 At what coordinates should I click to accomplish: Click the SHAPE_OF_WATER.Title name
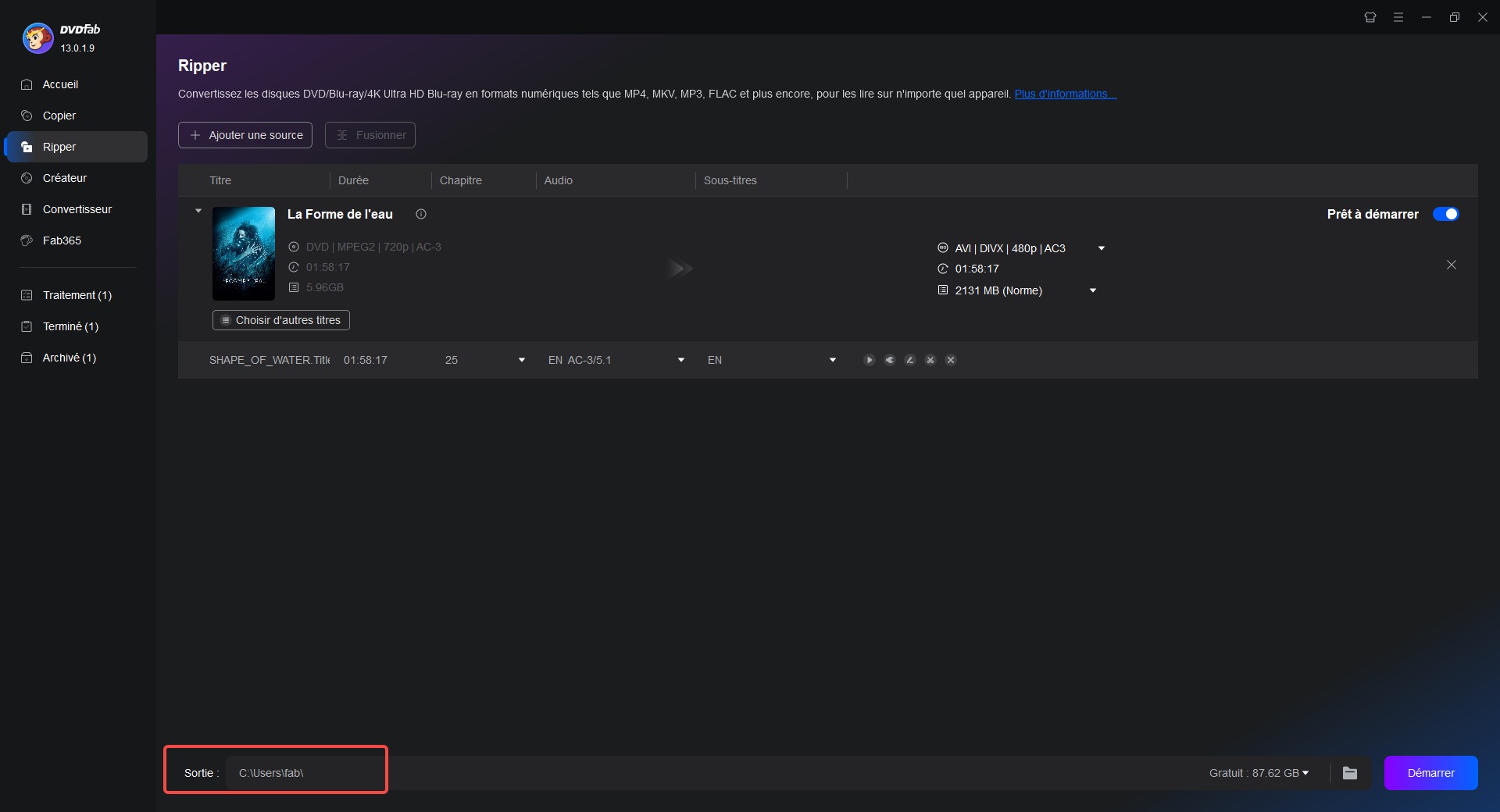point(270,360)
